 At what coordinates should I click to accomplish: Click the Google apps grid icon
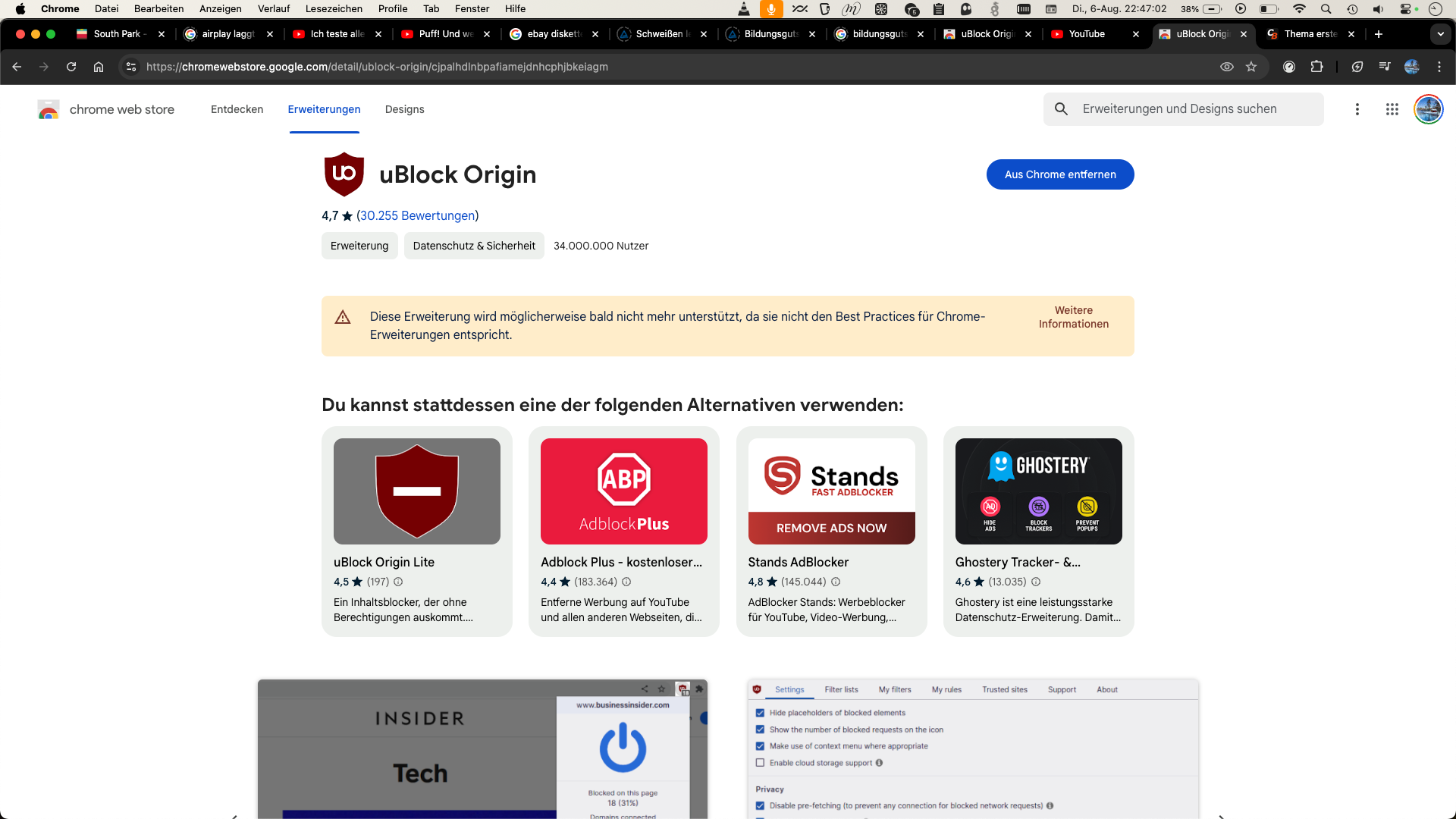tap(1392, 109)
